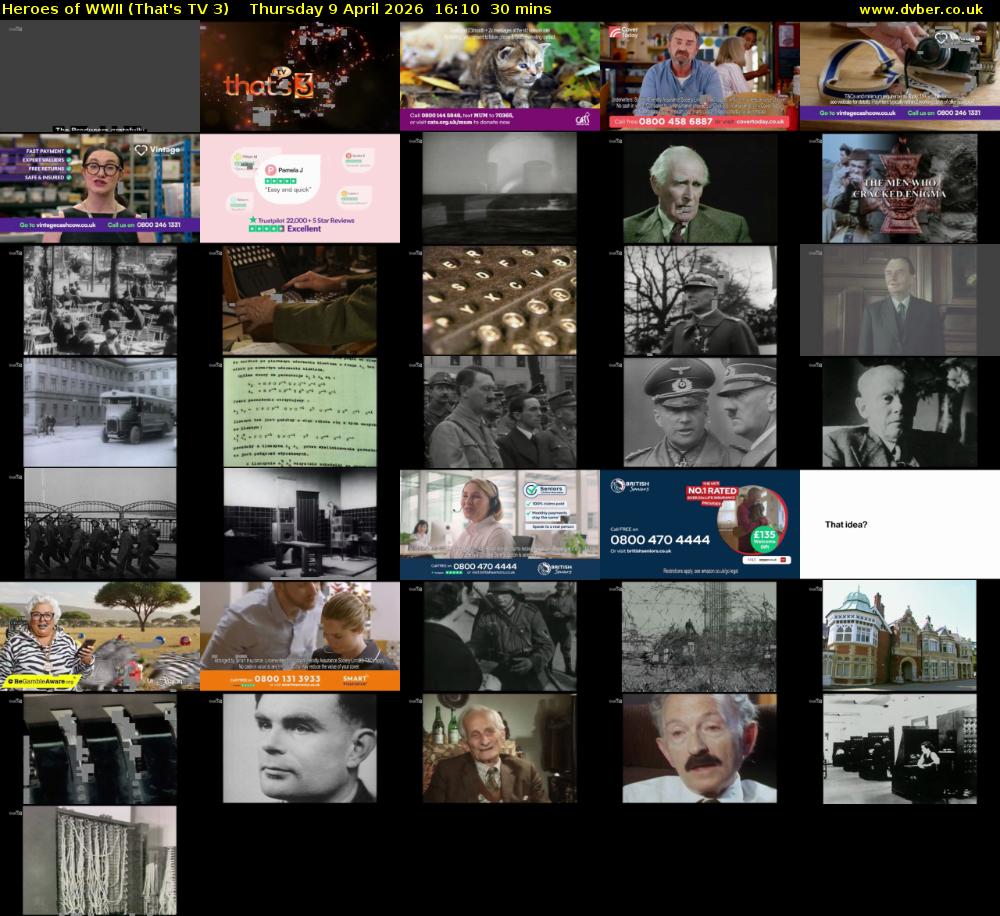Viewport: 1000px width, 916px height.
Task: Click the marching soldiers archive thumbnail
Action: tap(100, 523)
